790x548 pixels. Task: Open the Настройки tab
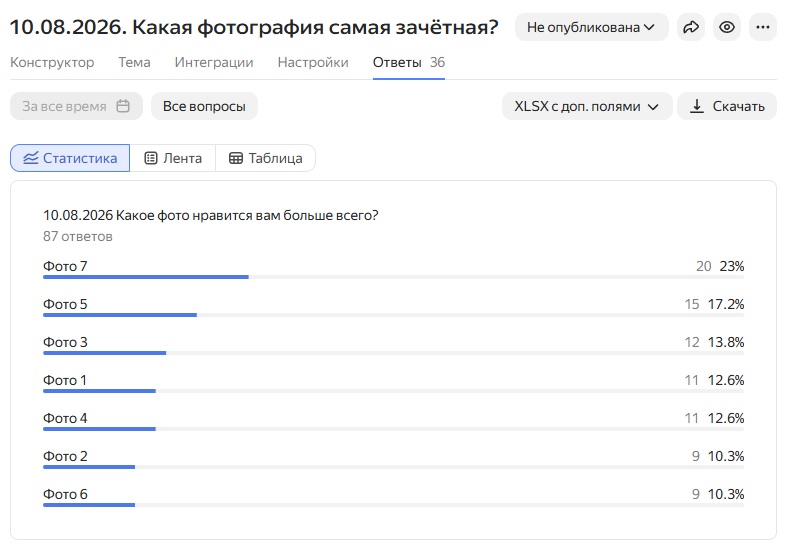pos(313,62)
